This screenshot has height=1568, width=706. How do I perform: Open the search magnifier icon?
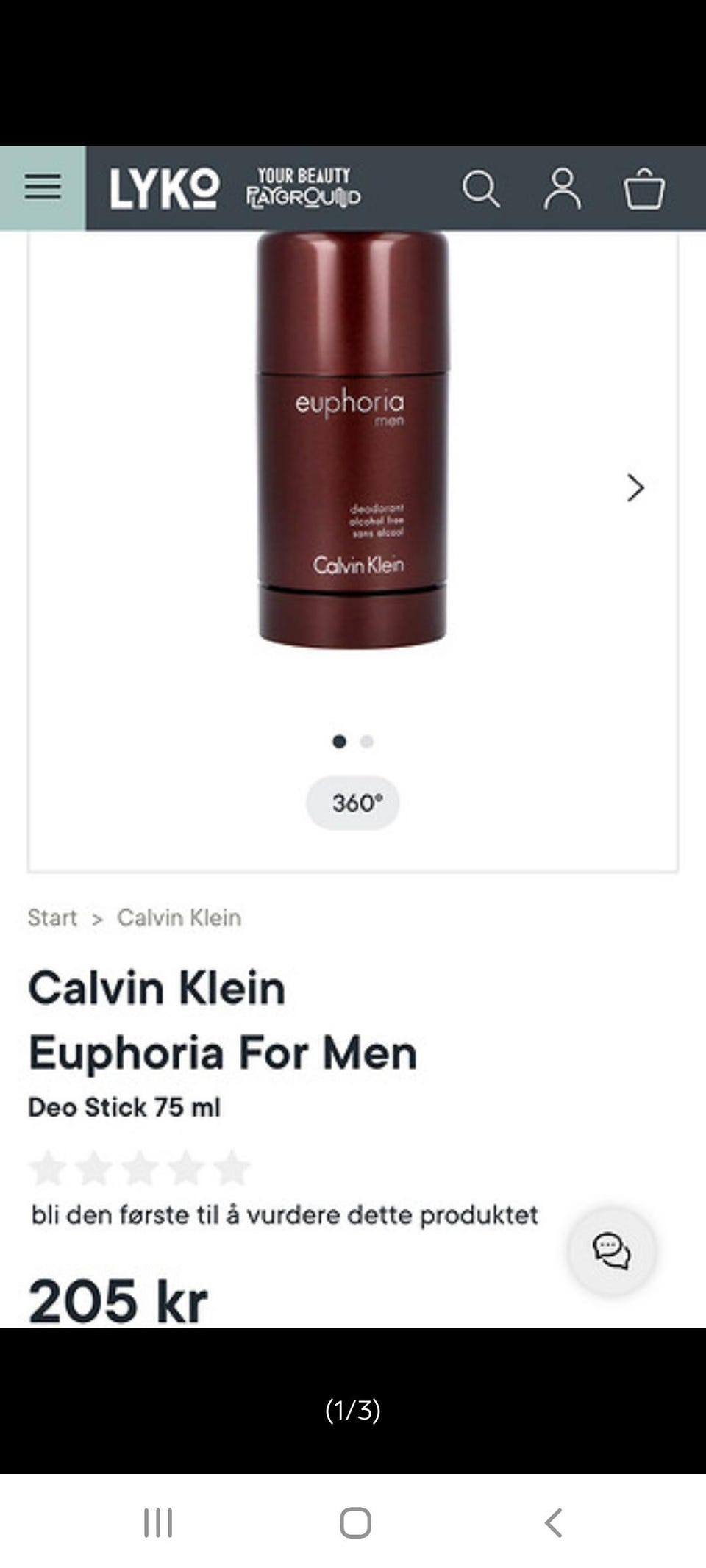pyautogui.click(x=481, y=189)
